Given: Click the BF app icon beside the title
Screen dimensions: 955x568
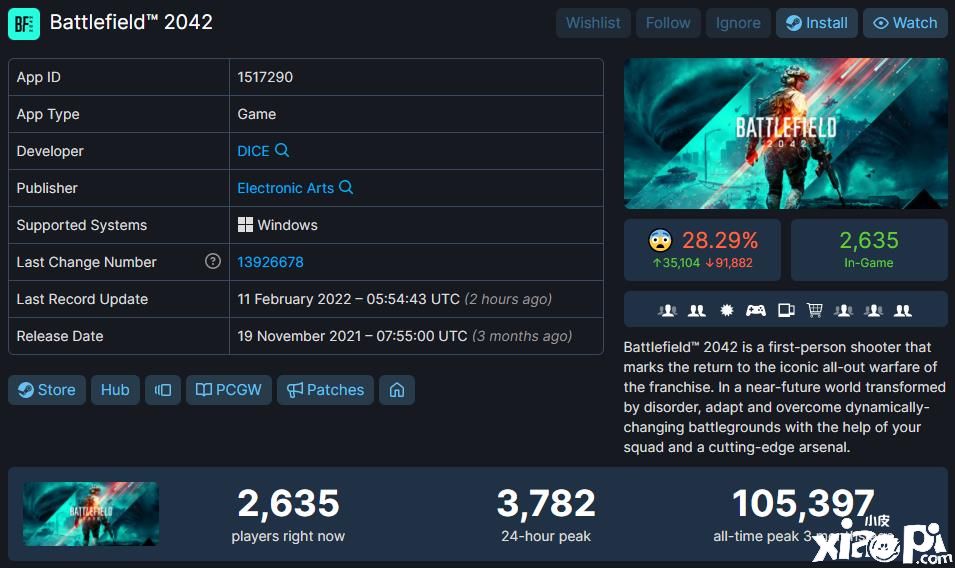Looking at the screenshot, I should tap(24, 24).
